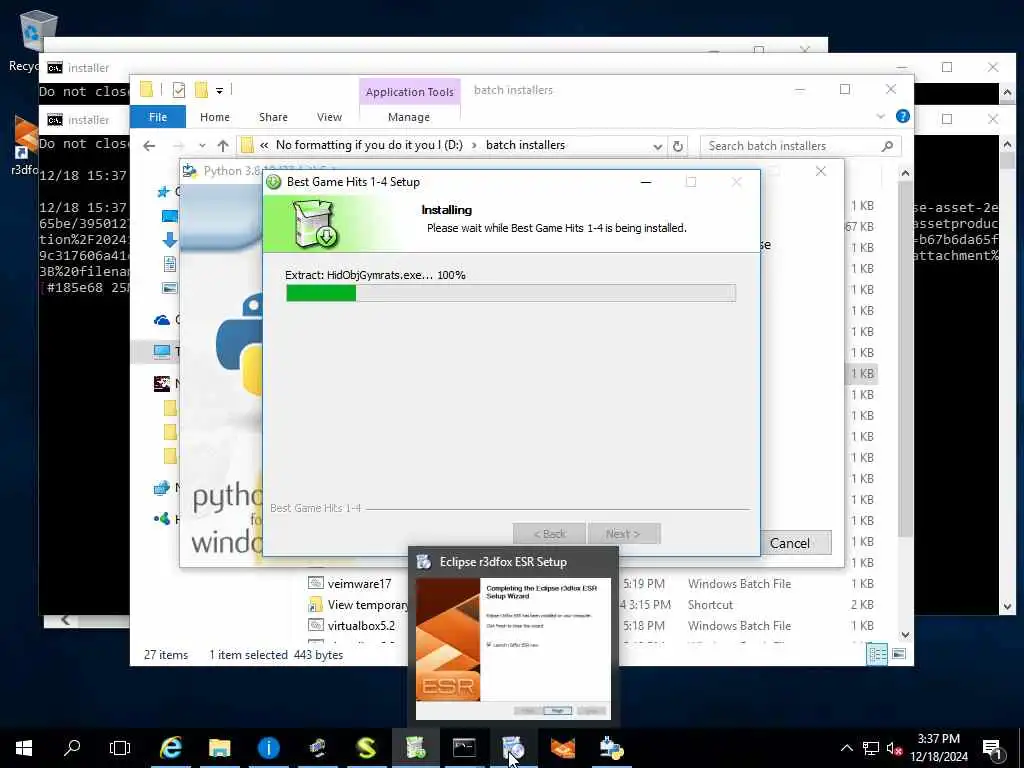Click the Shortcut type cell
1024x768 pixels.
pyautogui.click(x=710, y=605)
